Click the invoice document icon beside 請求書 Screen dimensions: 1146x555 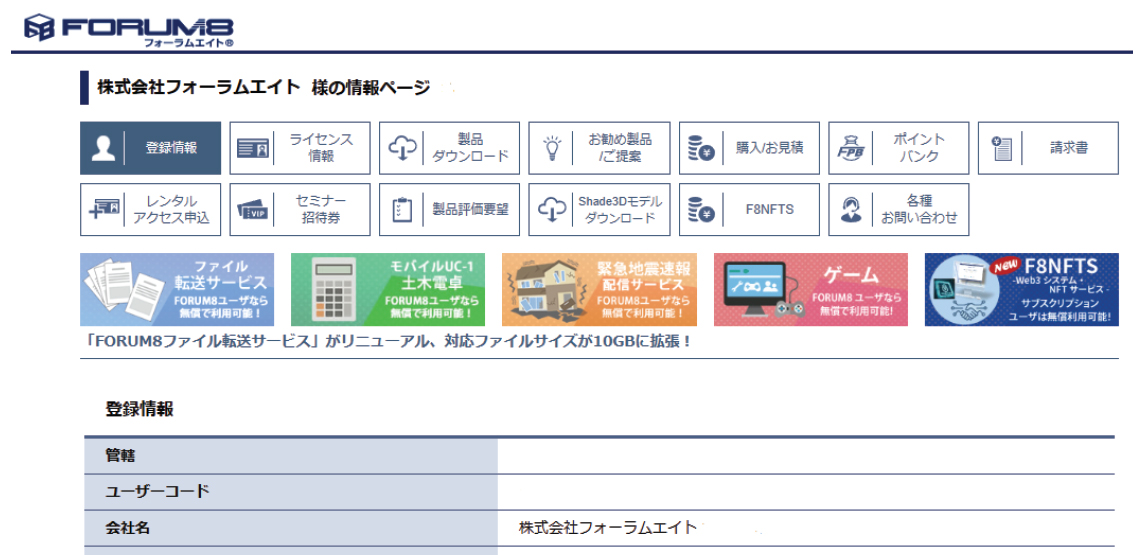(x=1001, y=148)
